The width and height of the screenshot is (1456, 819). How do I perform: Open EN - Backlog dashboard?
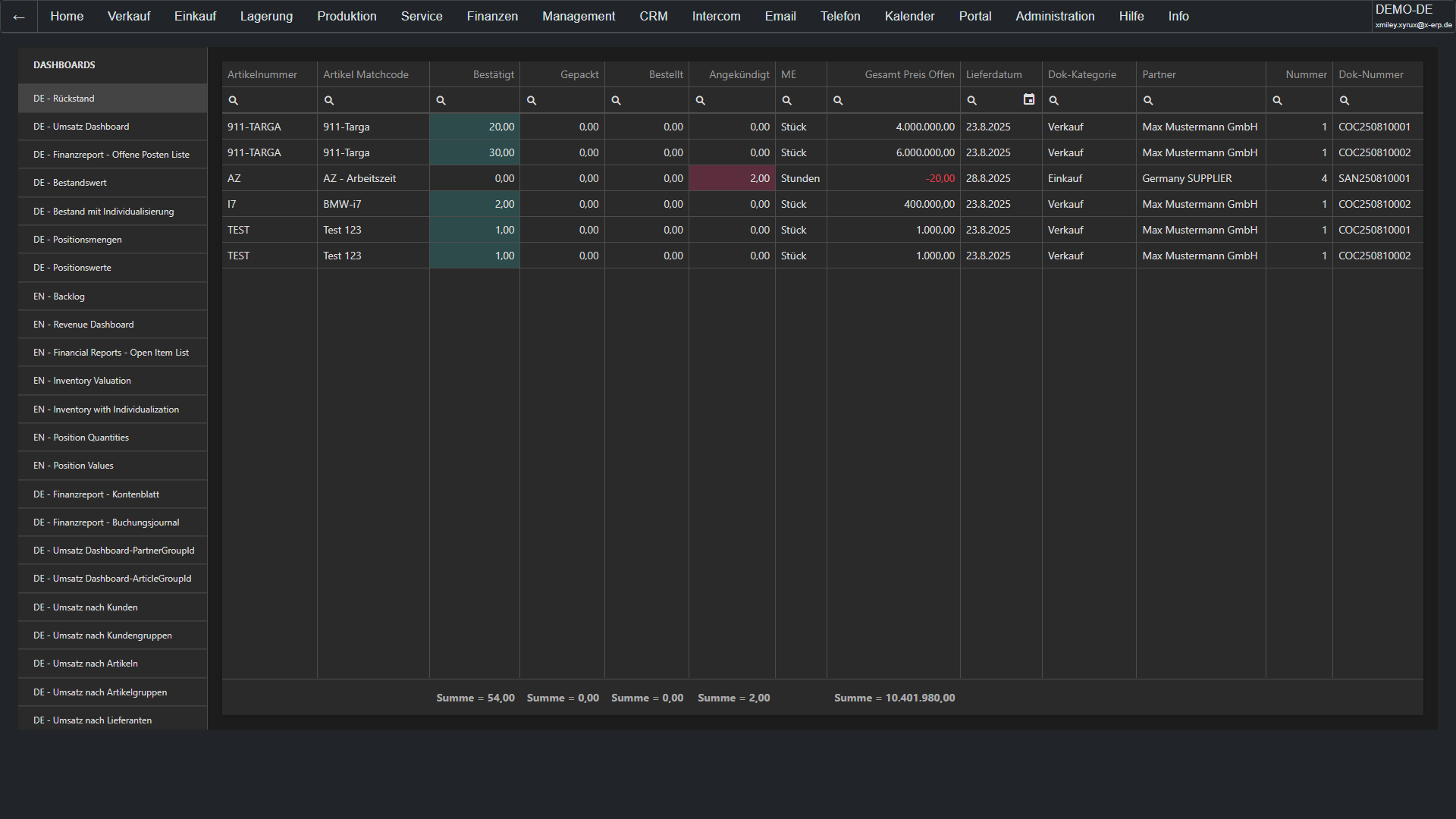[x=59, y=297]
